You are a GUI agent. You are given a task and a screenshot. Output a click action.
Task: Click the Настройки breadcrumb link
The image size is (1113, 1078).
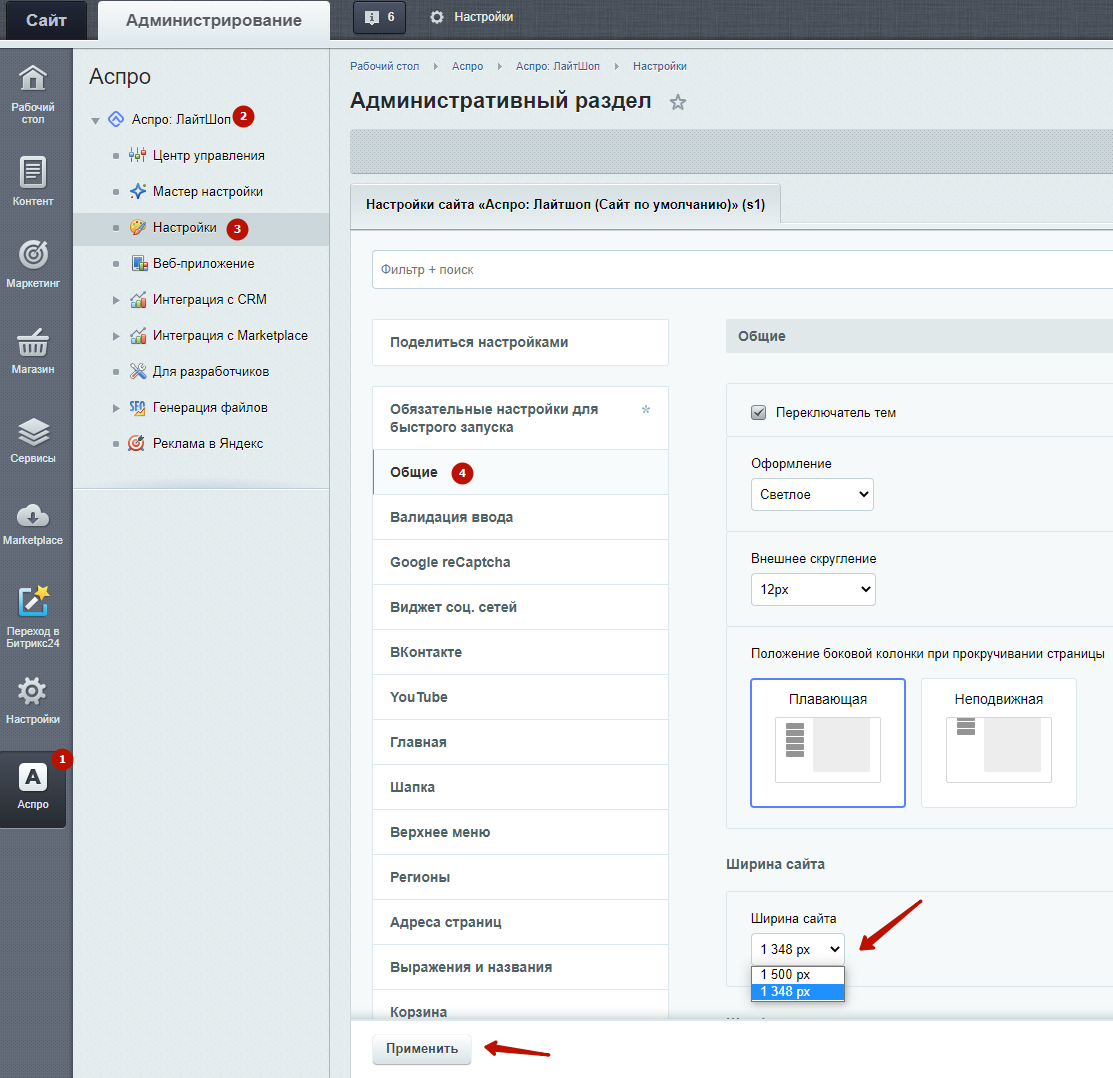coord(659,66)
